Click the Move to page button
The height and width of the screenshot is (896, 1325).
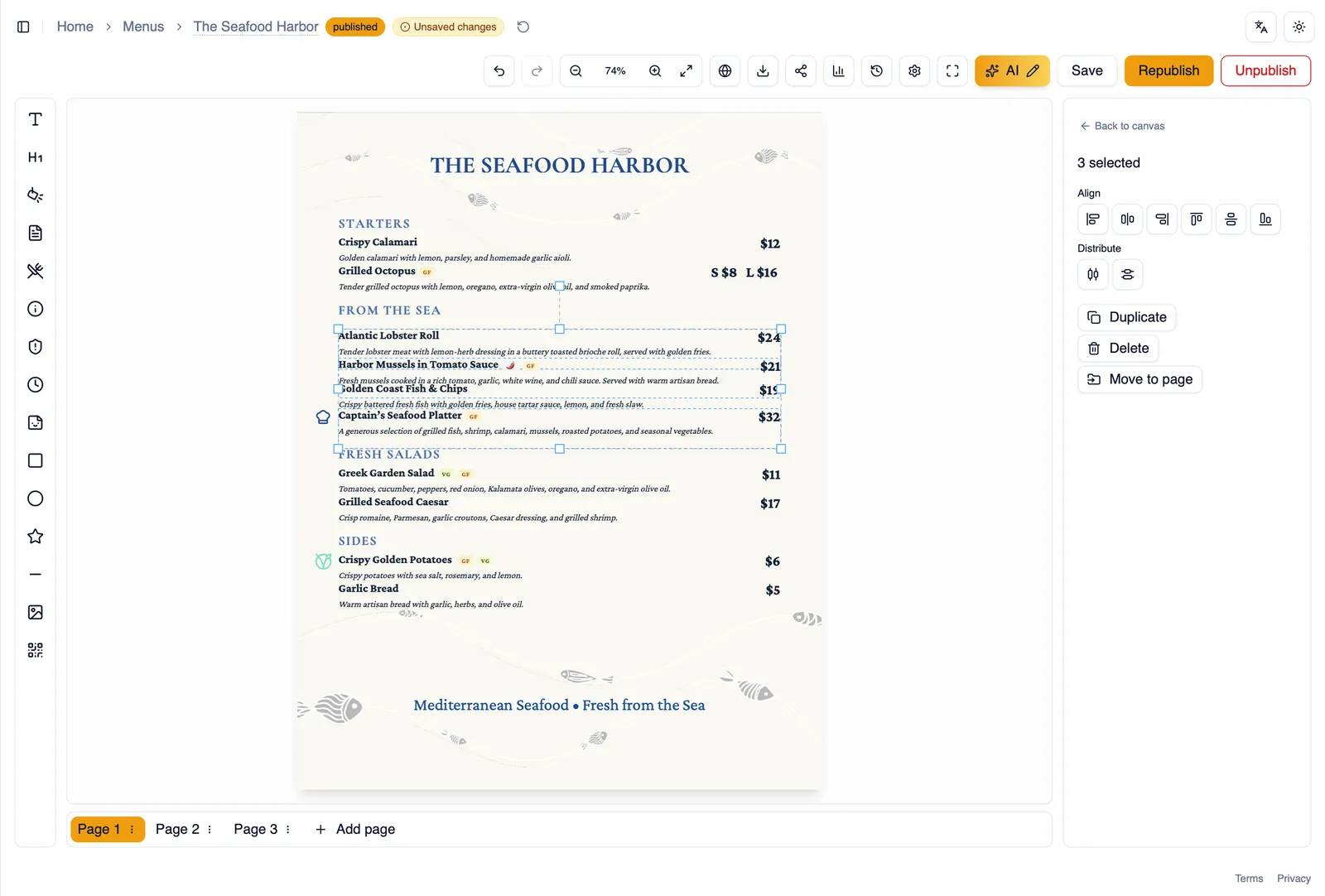(x=1139, y=379)
